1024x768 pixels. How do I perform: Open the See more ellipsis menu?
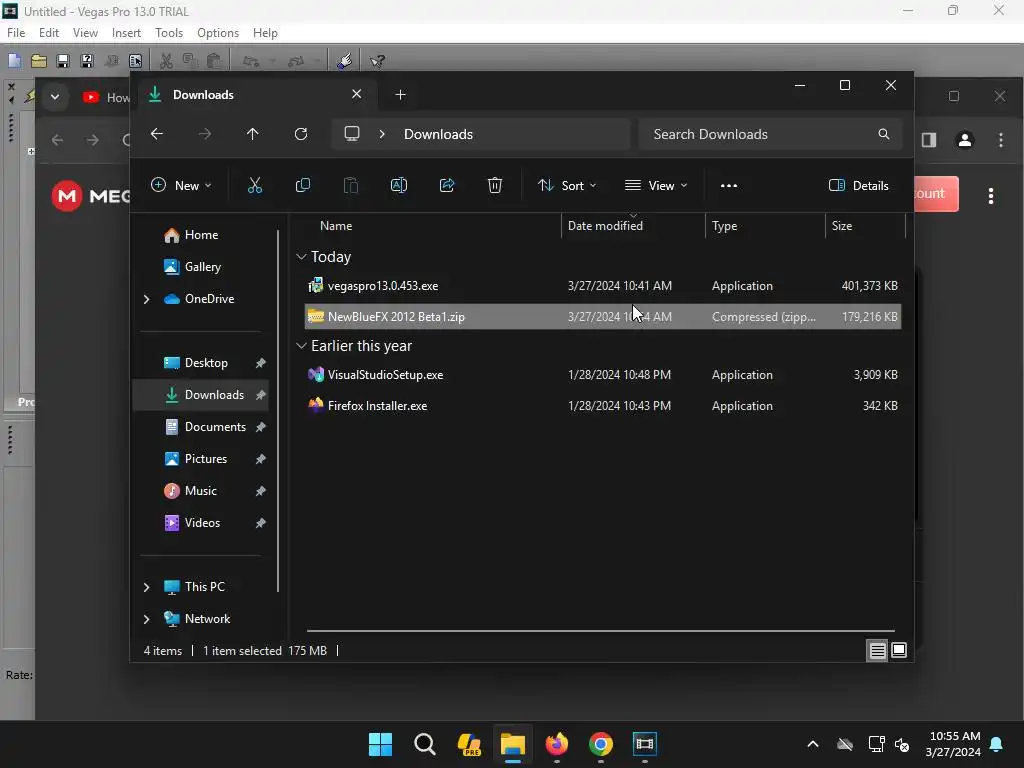(x=729, y=185)
